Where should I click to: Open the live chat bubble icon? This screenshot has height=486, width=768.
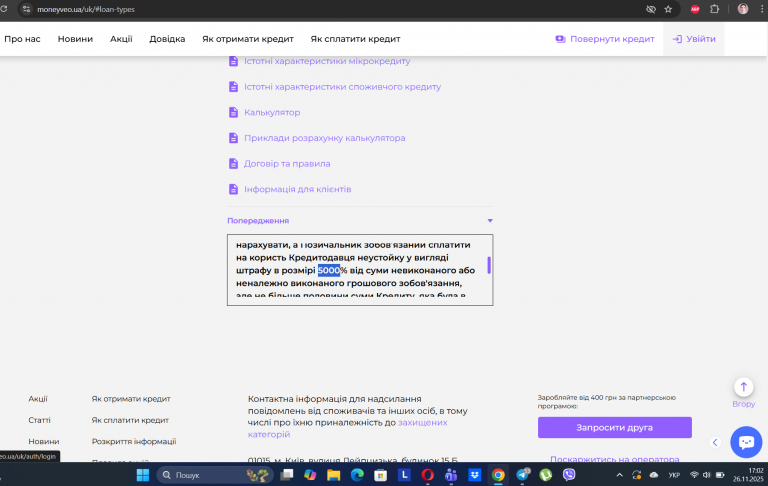(746, 442)
